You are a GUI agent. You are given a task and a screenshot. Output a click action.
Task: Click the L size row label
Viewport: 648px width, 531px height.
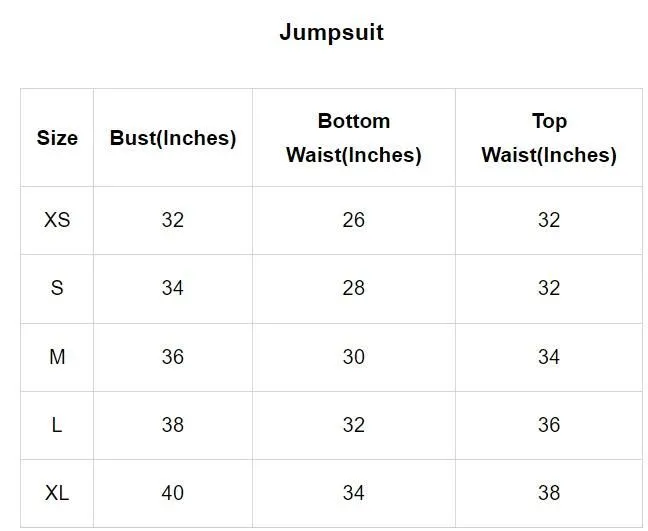57,425
